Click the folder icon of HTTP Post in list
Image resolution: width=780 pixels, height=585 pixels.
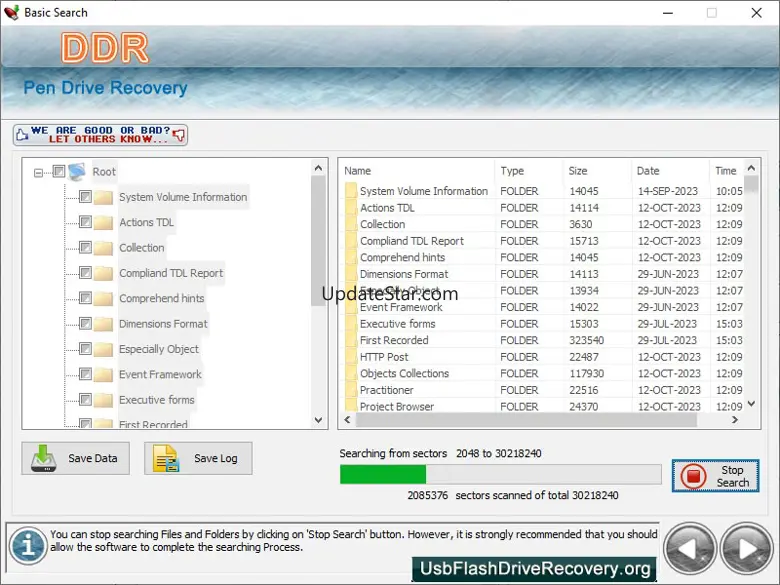[x=351, y=357]
